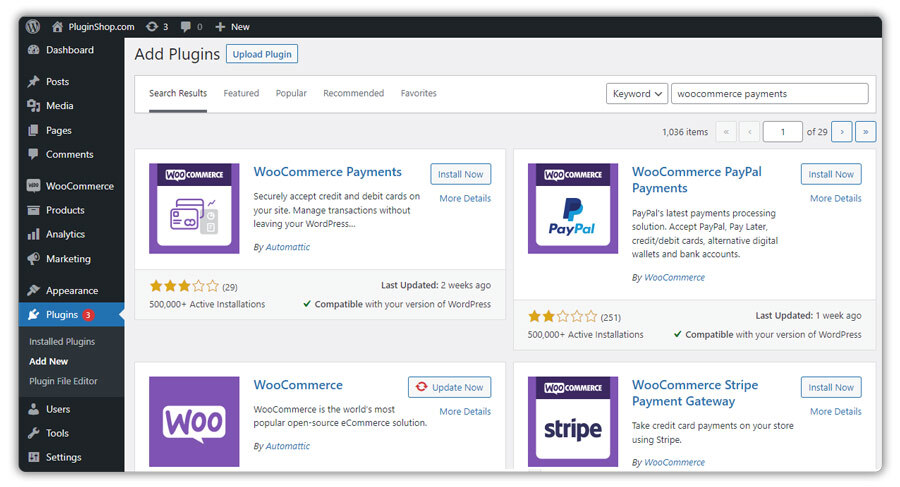This screenshot has width=900, height=487.
Task: Open the Keyword search type dropdown
Action: click(x=637, y=94)
